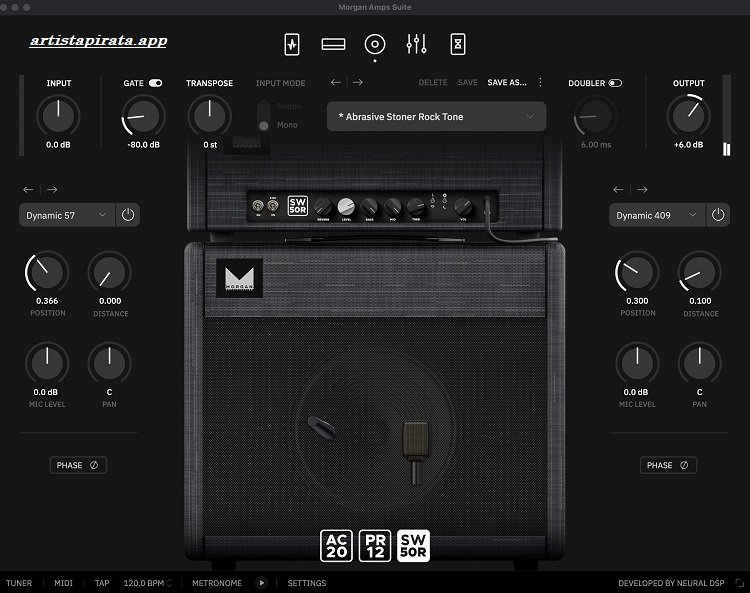Open the equalizer sliders section icon
Screen dimensions: 750x593
click(x=417, y=44)
